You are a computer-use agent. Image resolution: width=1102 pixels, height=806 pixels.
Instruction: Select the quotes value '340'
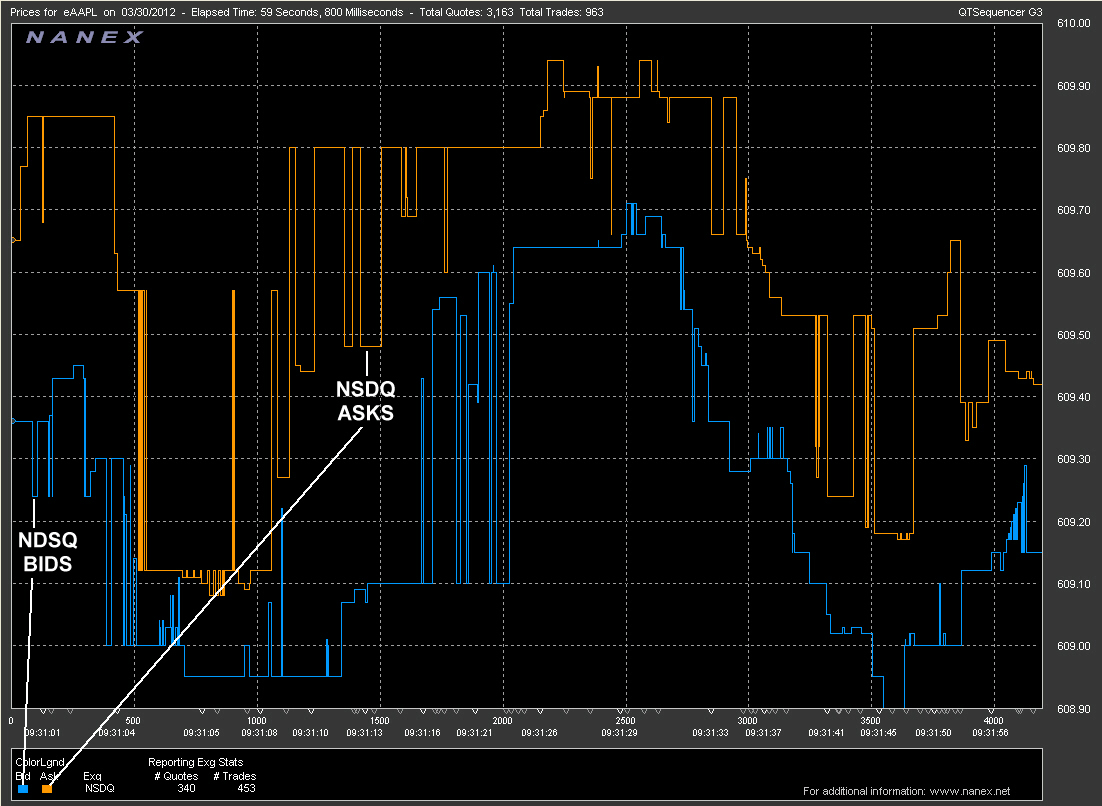coord(186,788)
